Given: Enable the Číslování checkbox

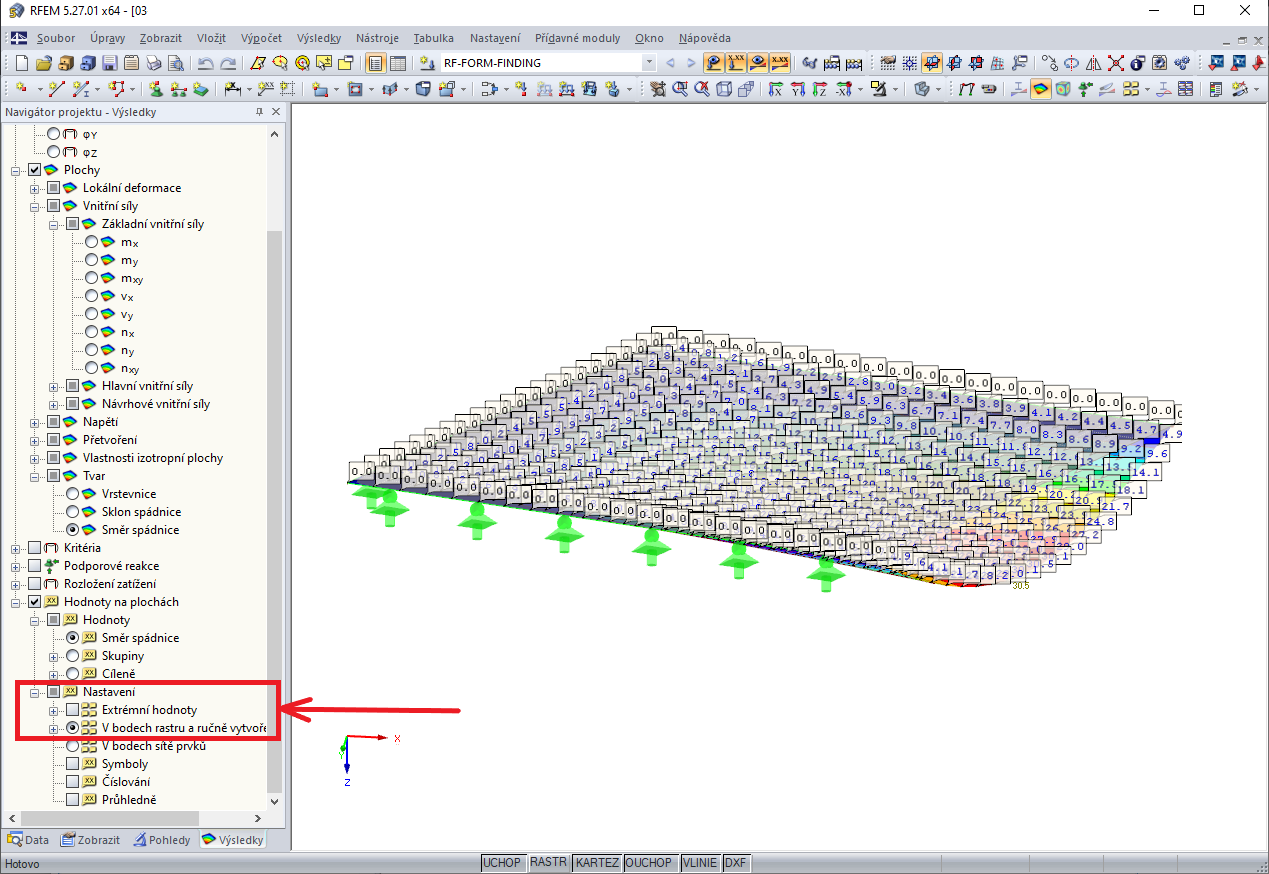Looking at the screenshot, I should [x=73, y=782].
